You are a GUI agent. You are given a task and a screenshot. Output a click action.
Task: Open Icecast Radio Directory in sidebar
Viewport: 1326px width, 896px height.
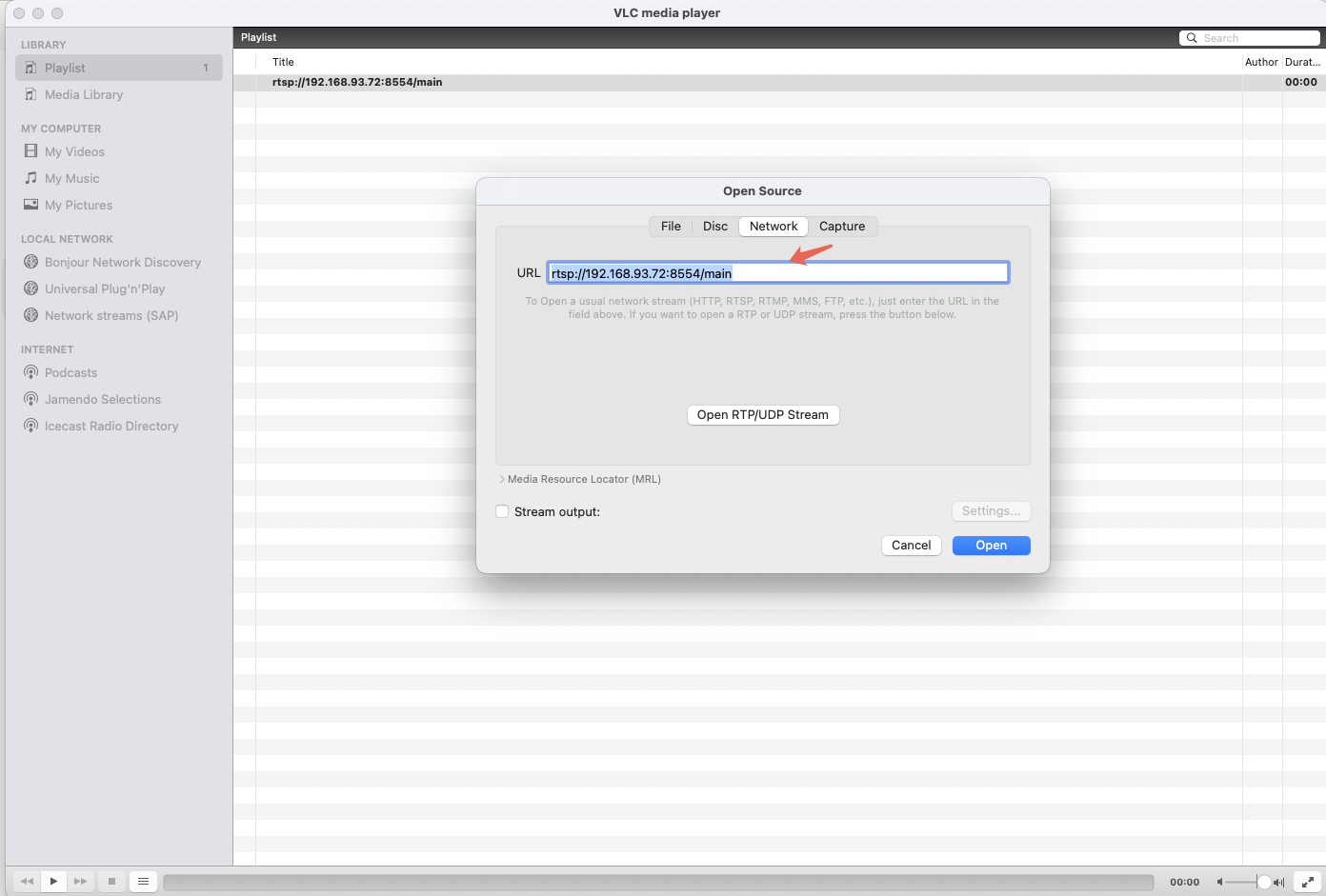[x=111, y=426]
